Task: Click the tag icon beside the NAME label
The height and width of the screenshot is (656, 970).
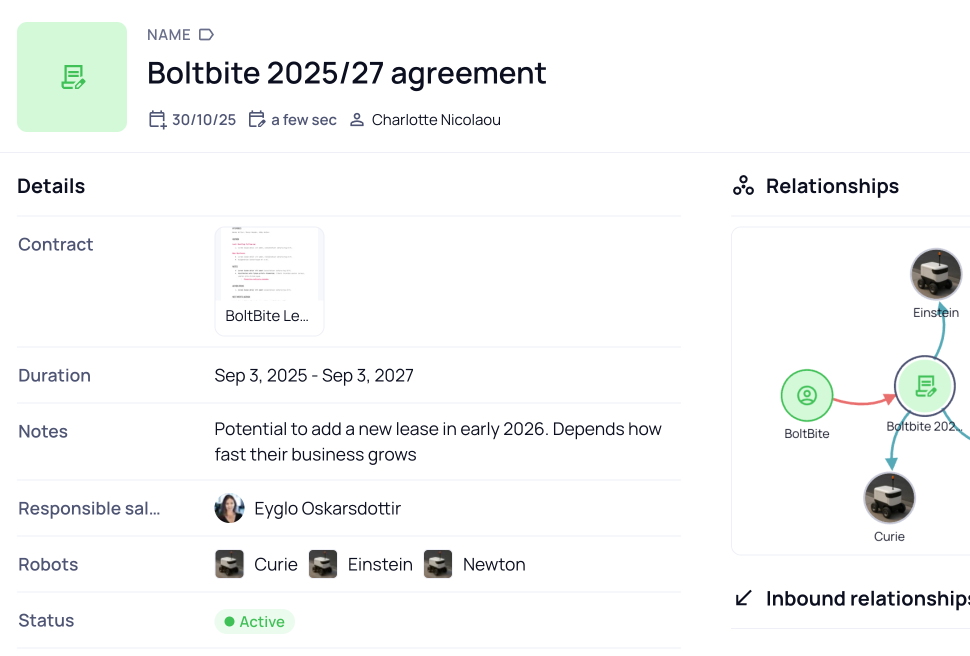Action: click(x=207, y=34)
